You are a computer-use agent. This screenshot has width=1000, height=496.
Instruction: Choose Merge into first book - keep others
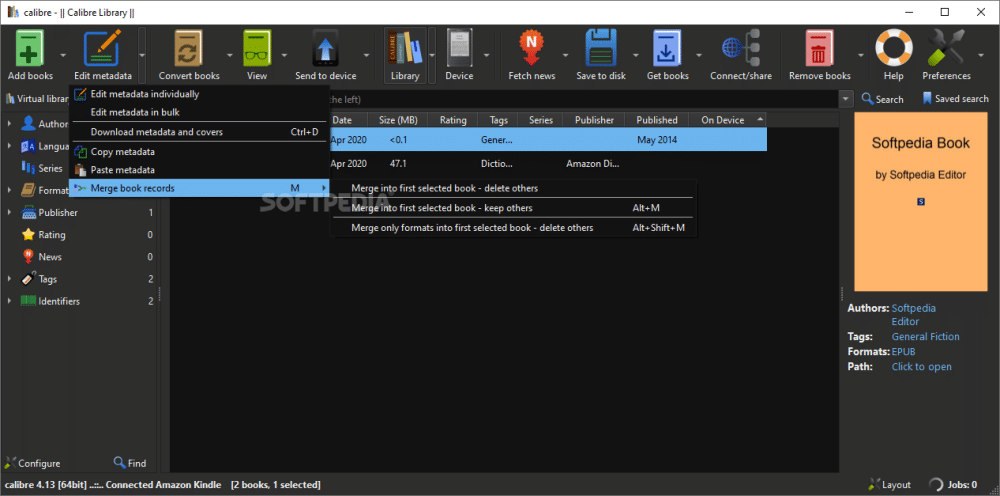(513, 208)
